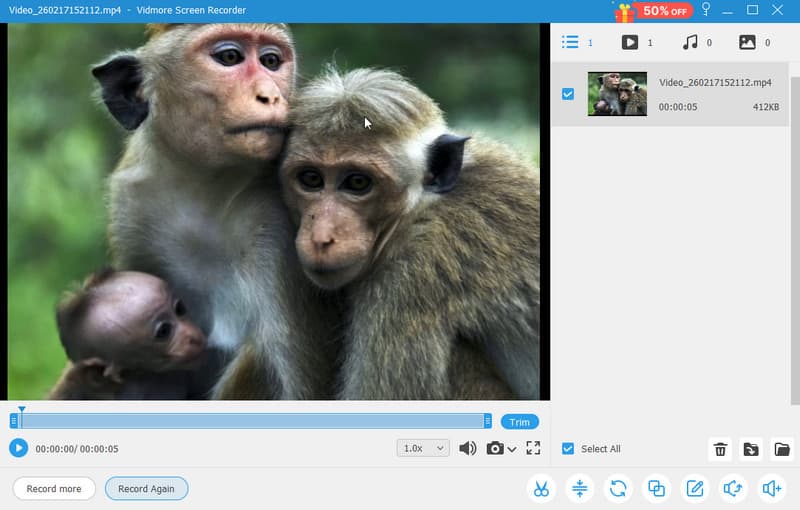Maximize the Vidmore Screen Recorder window

coord(752,10)
